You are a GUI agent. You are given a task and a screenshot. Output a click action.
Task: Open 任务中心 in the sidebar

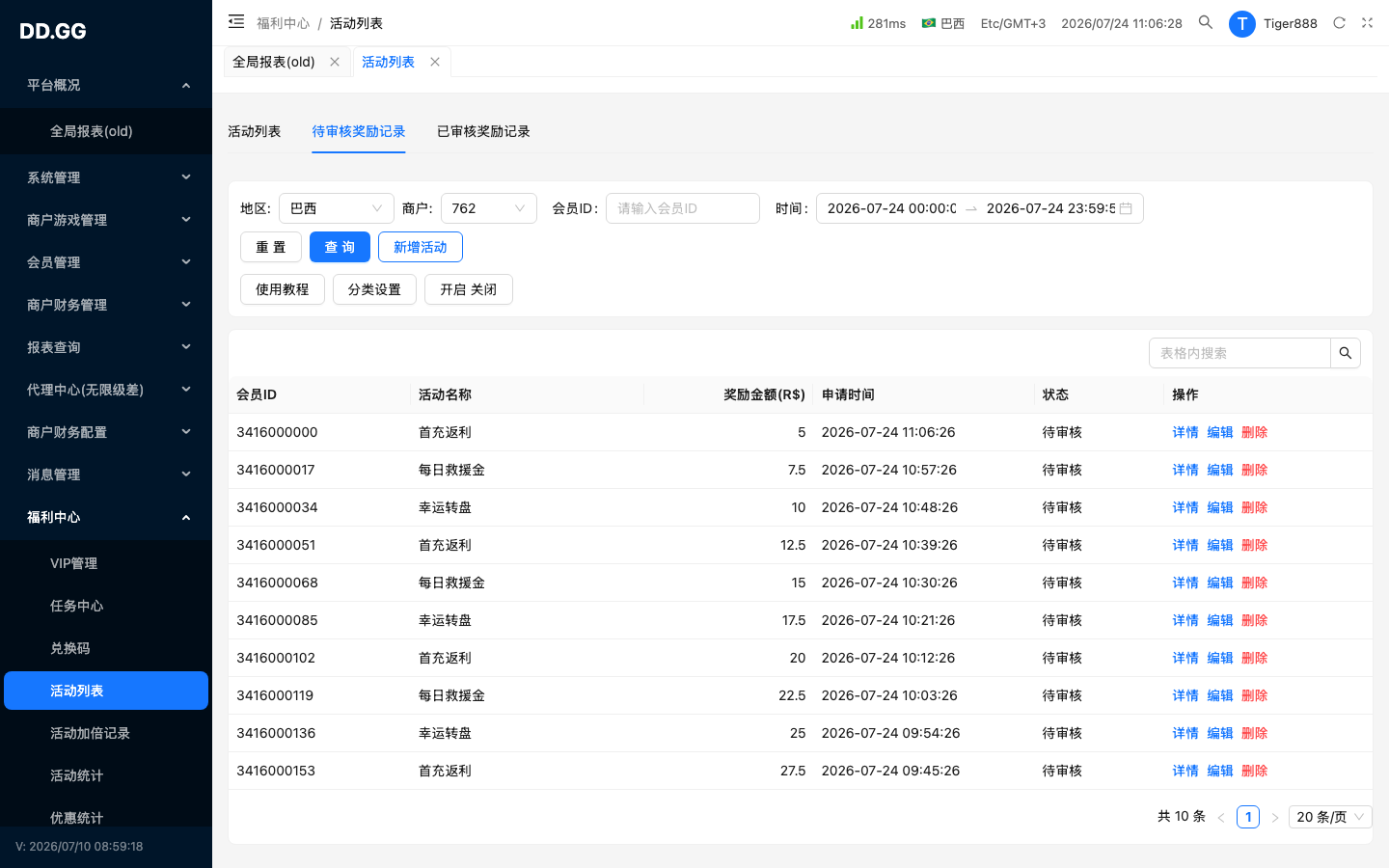106,606
